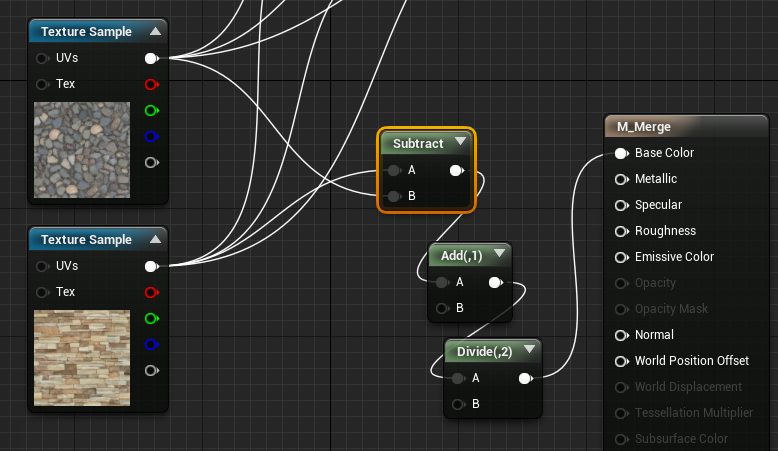Click the green output pin of the brick Texture Sample
This screenshot has width=778, height=451.
pos(151,318)
